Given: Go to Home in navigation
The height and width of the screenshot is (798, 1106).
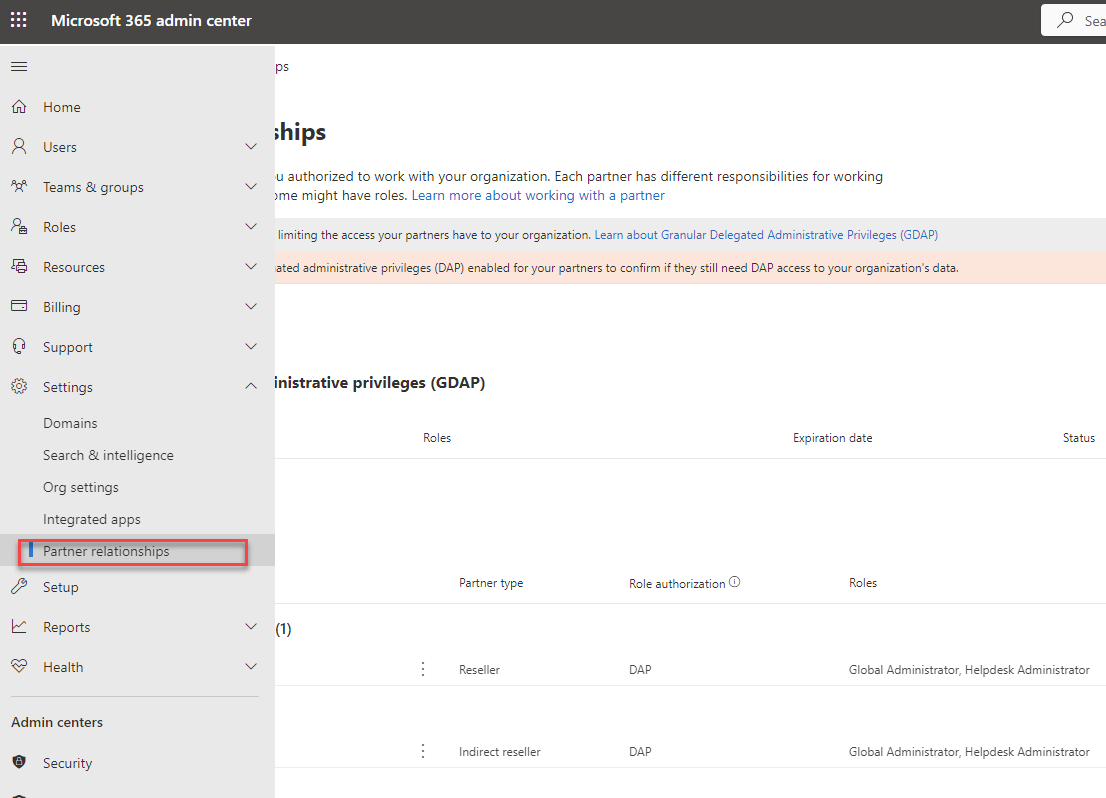Looking at the screenshot, I should point(62,107).
